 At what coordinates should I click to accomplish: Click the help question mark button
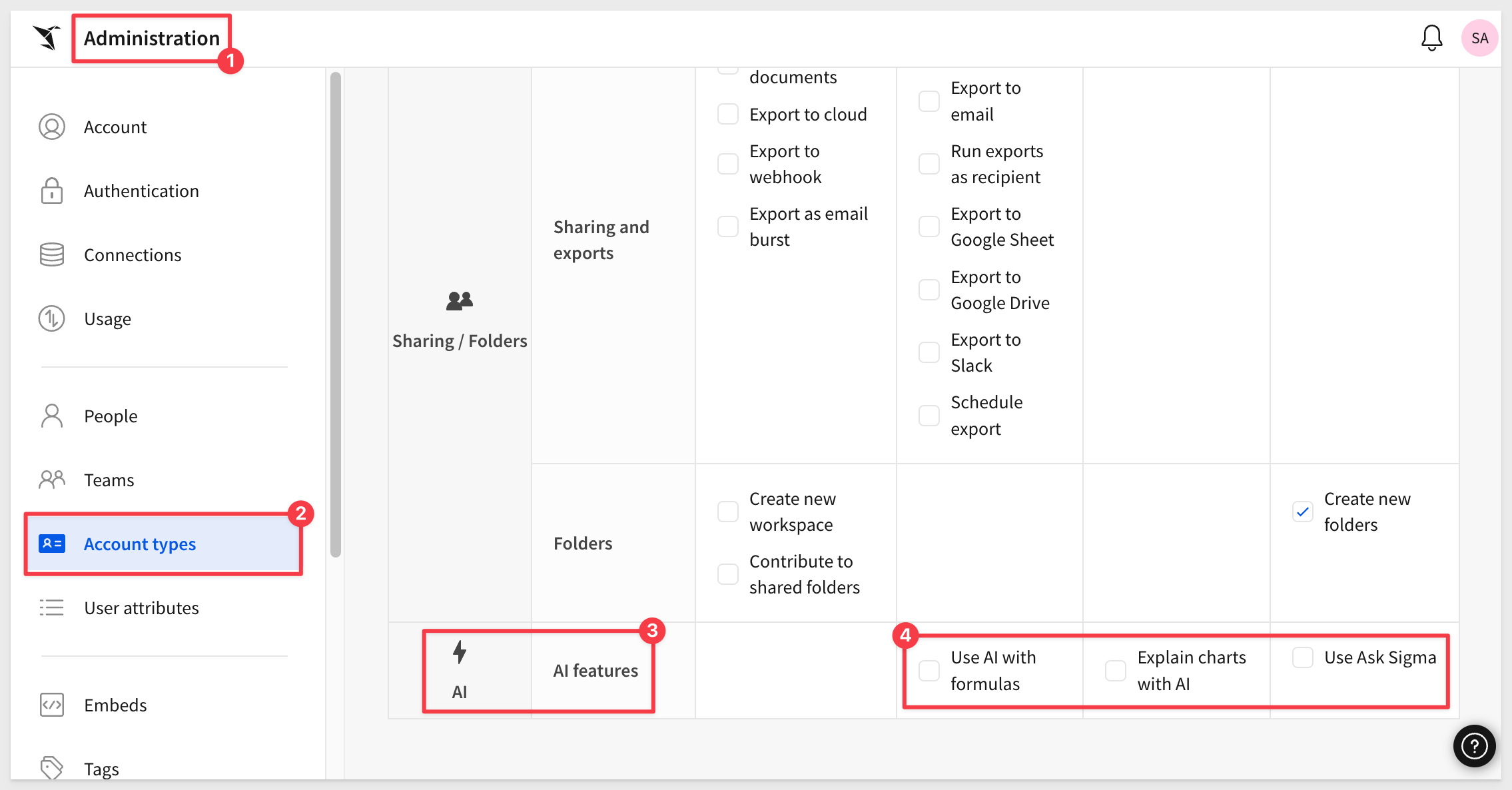click(1474, 746)
